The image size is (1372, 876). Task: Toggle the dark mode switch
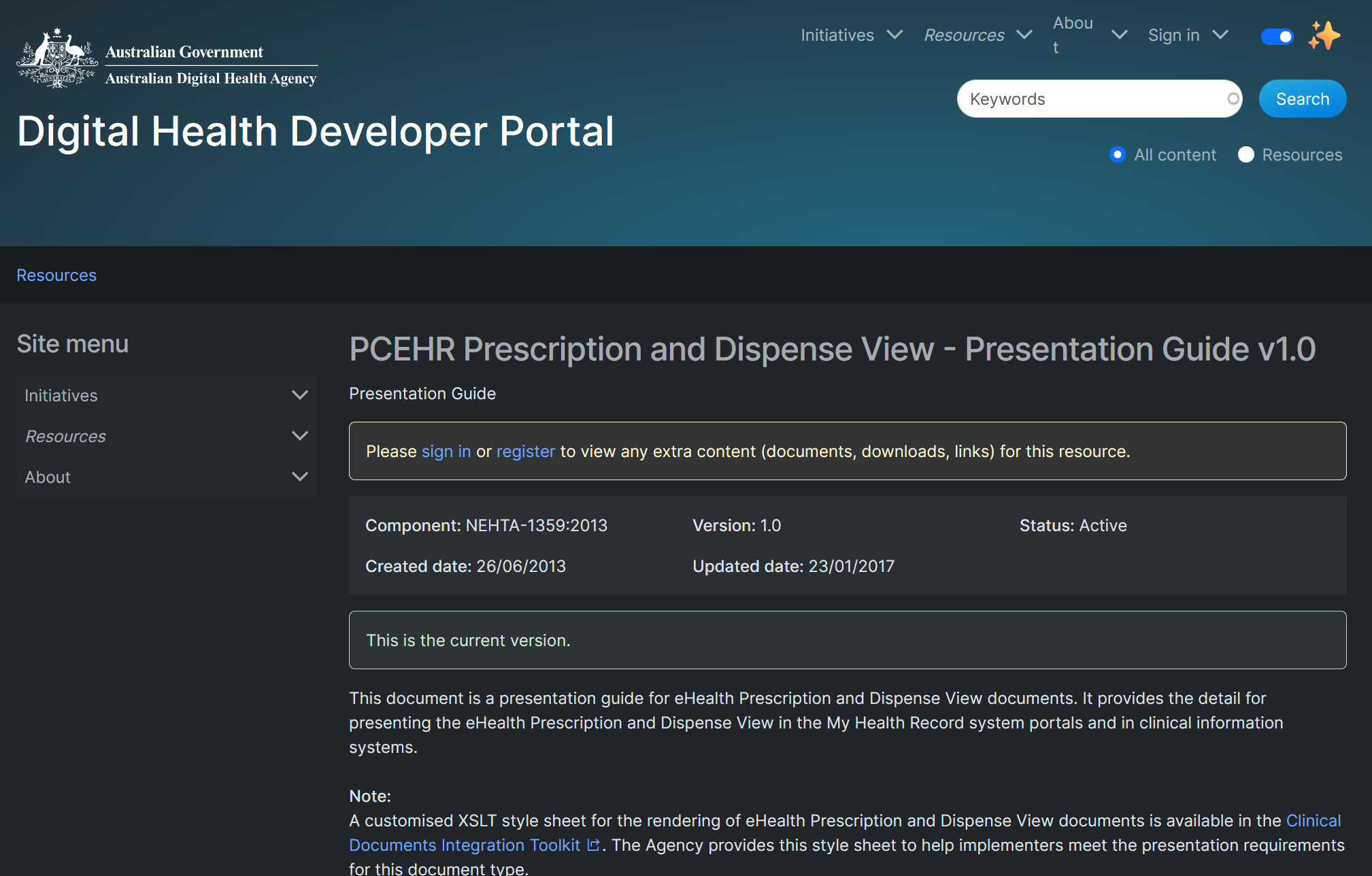(1277, 36)
